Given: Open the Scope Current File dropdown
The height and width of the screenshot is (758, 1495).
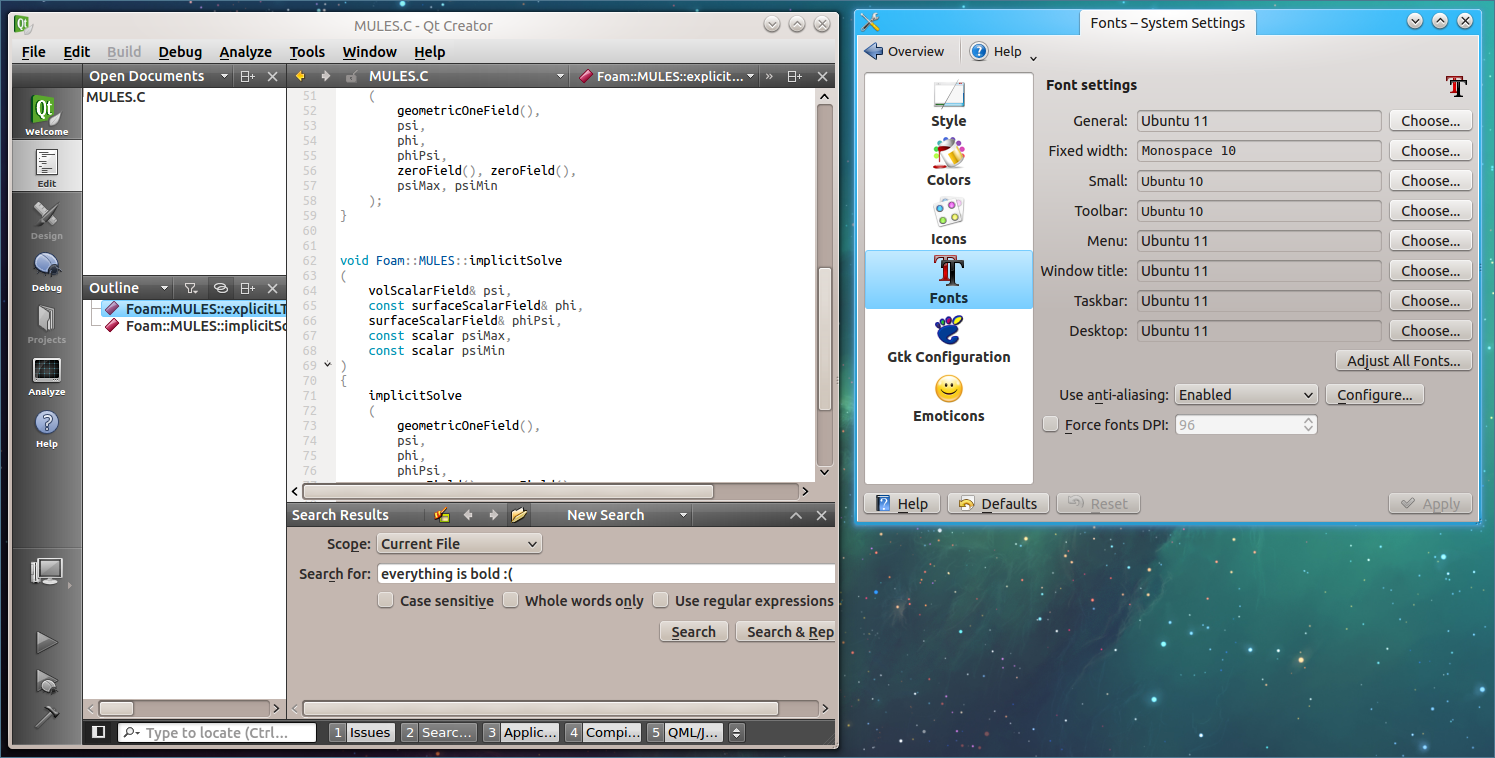Looking at the screenshot, I should (459, 544).
